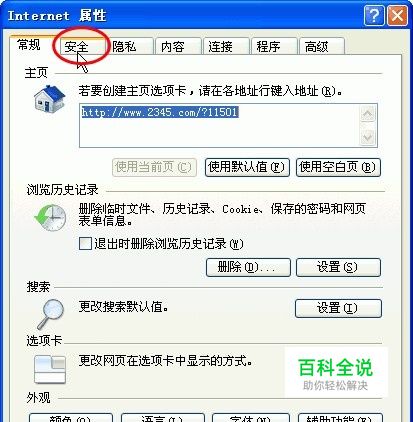The image size is (413, 422).
Task: Click the green arrow clock history icon
Action: point(51,218)
